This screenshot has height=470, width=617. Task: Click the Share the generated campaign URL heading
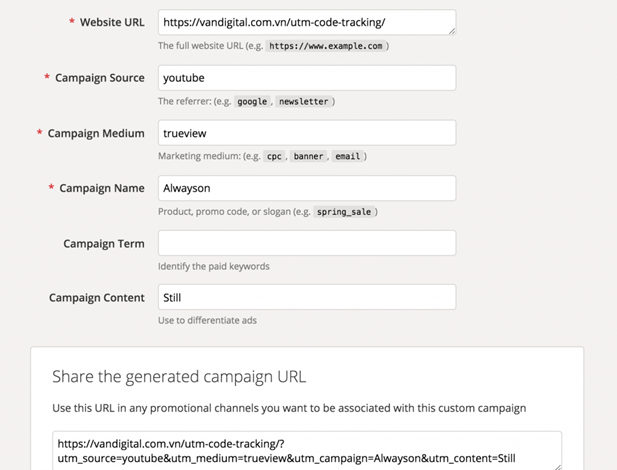pyautogui.click(x=178, y=377)
